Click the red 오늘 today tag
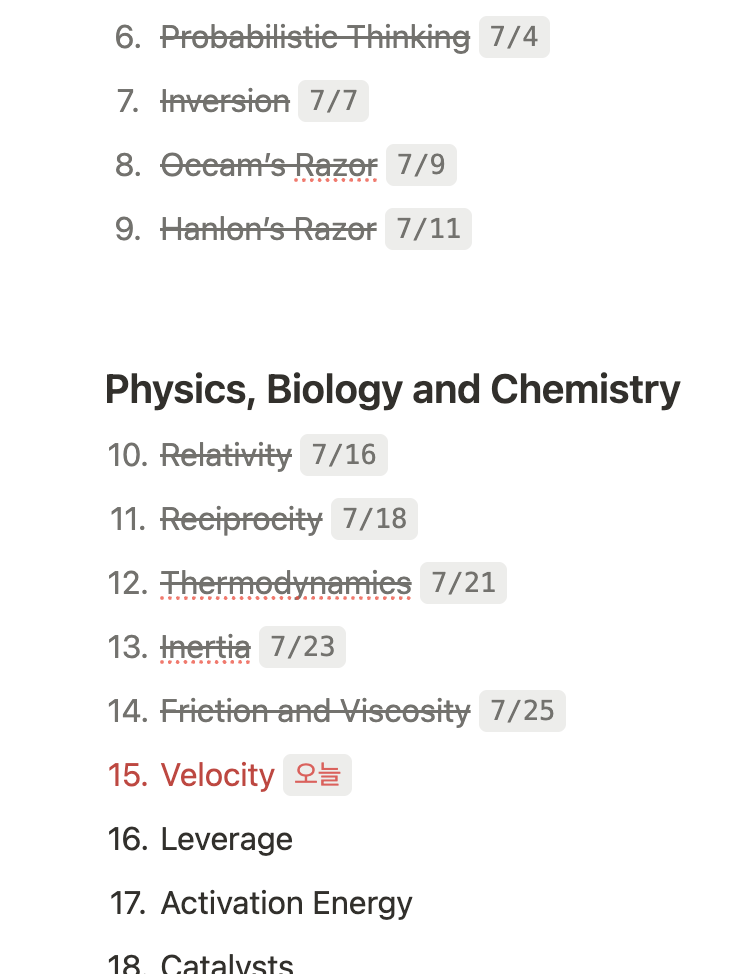 (317, 776)
